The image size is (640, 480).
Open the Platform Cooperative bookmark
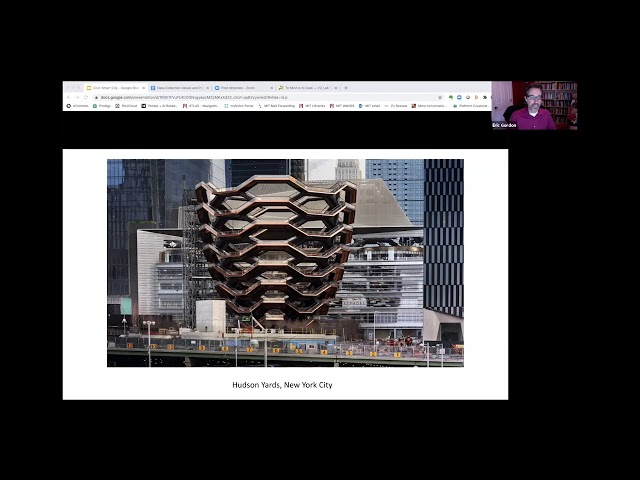(x=471, y=106)
